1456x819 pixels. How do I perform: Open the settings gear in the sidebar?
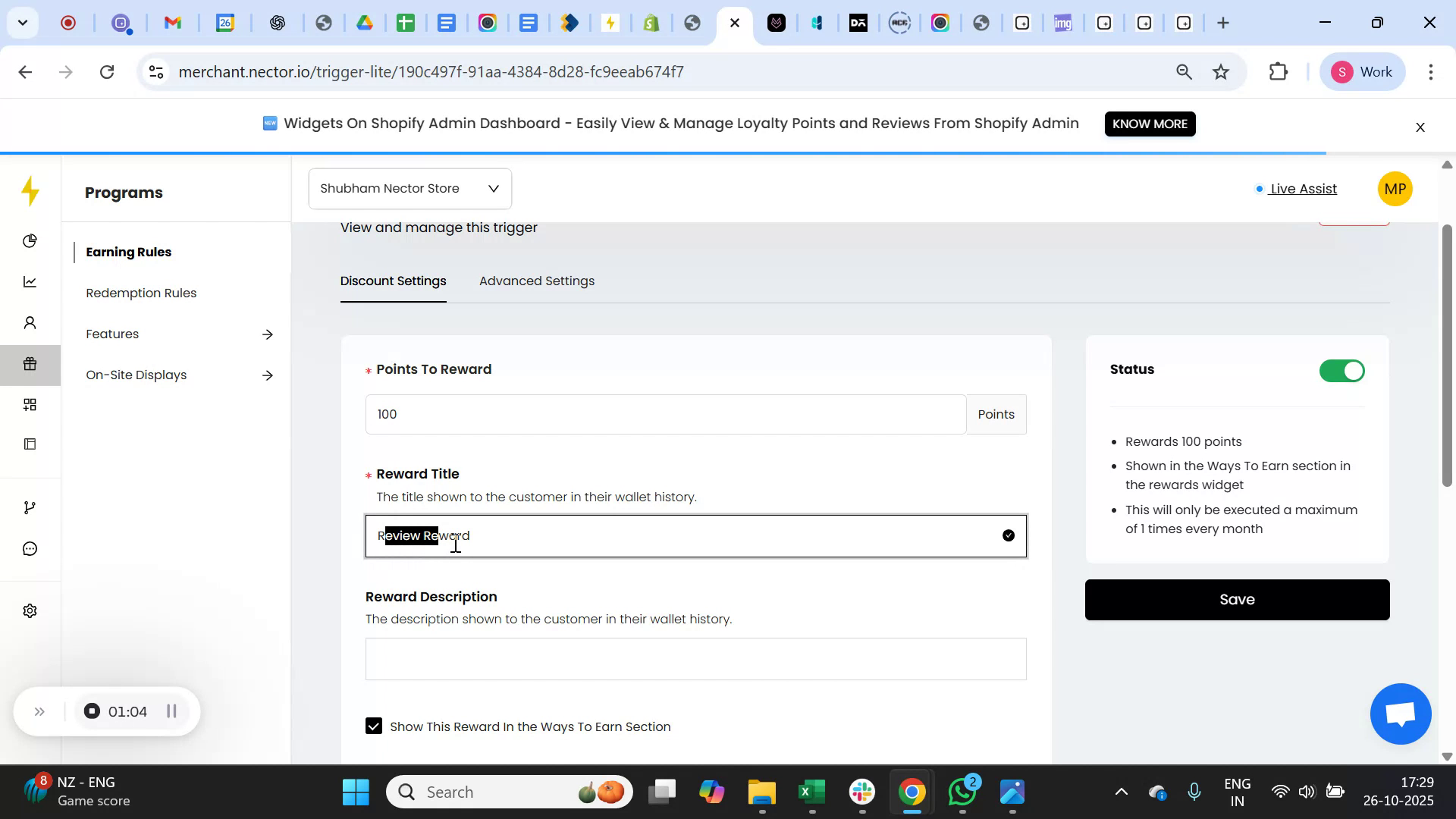point(30,610)
